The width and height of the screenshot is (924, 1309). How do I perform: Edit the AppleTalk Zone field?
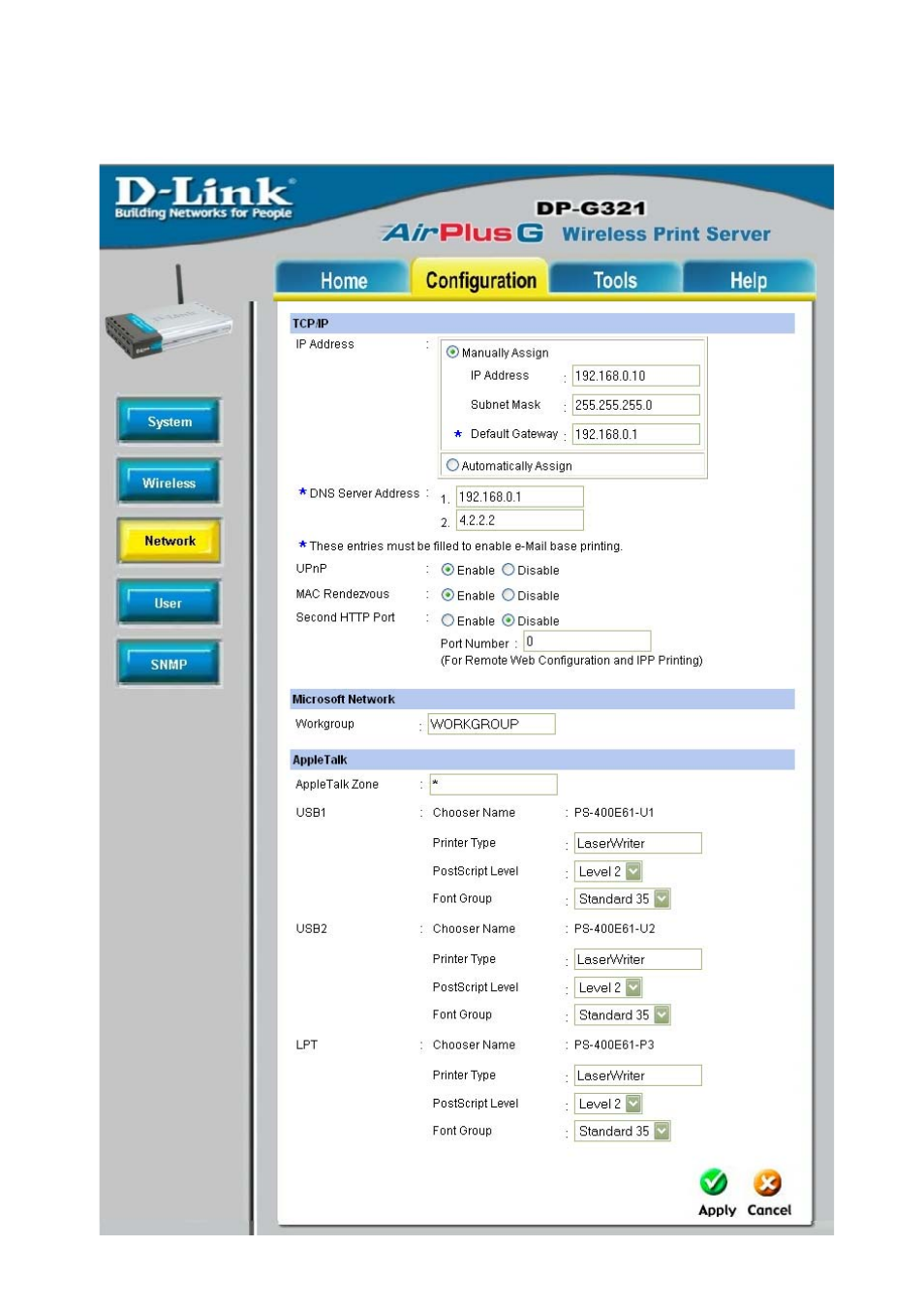point(494,784)
